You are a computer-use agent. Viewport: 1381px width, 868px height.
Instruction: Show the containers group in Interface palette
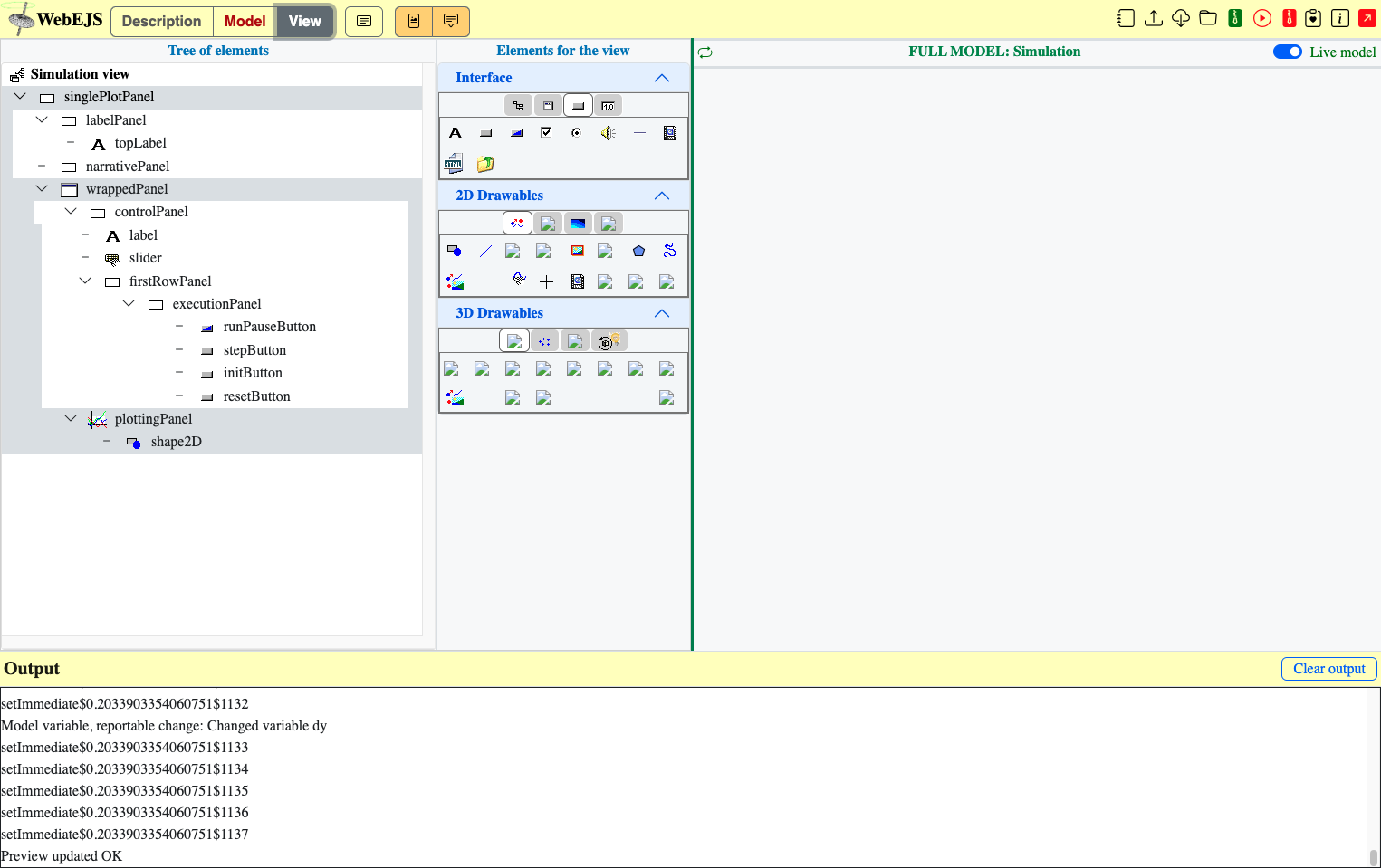517,106
